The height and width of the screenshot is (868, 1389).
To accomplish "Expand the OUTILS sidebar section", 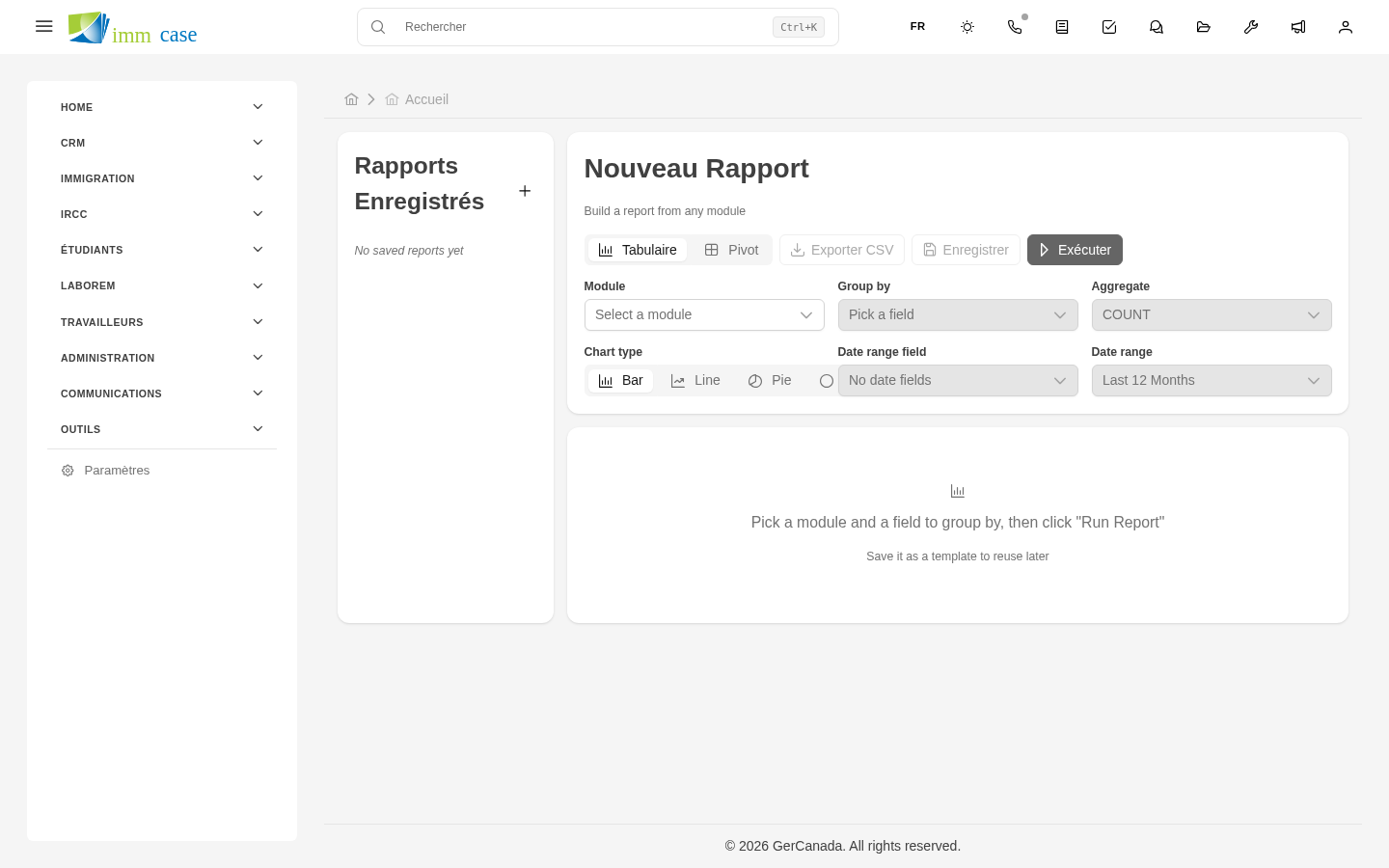I will [x=162, y=429].
